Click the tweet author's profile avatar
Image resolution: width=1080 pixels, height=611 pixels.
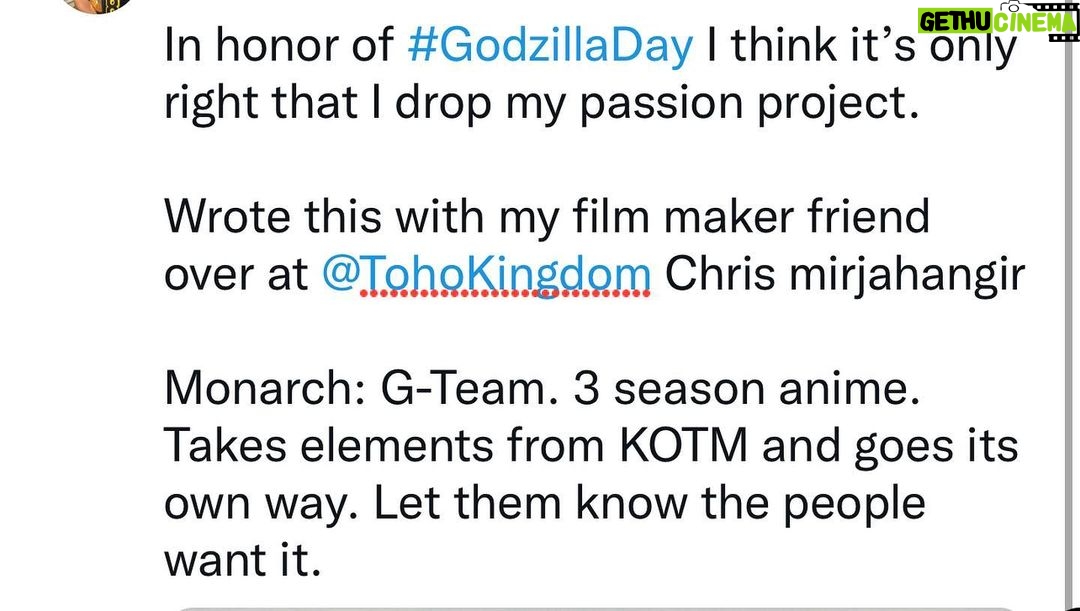[98, 6]
